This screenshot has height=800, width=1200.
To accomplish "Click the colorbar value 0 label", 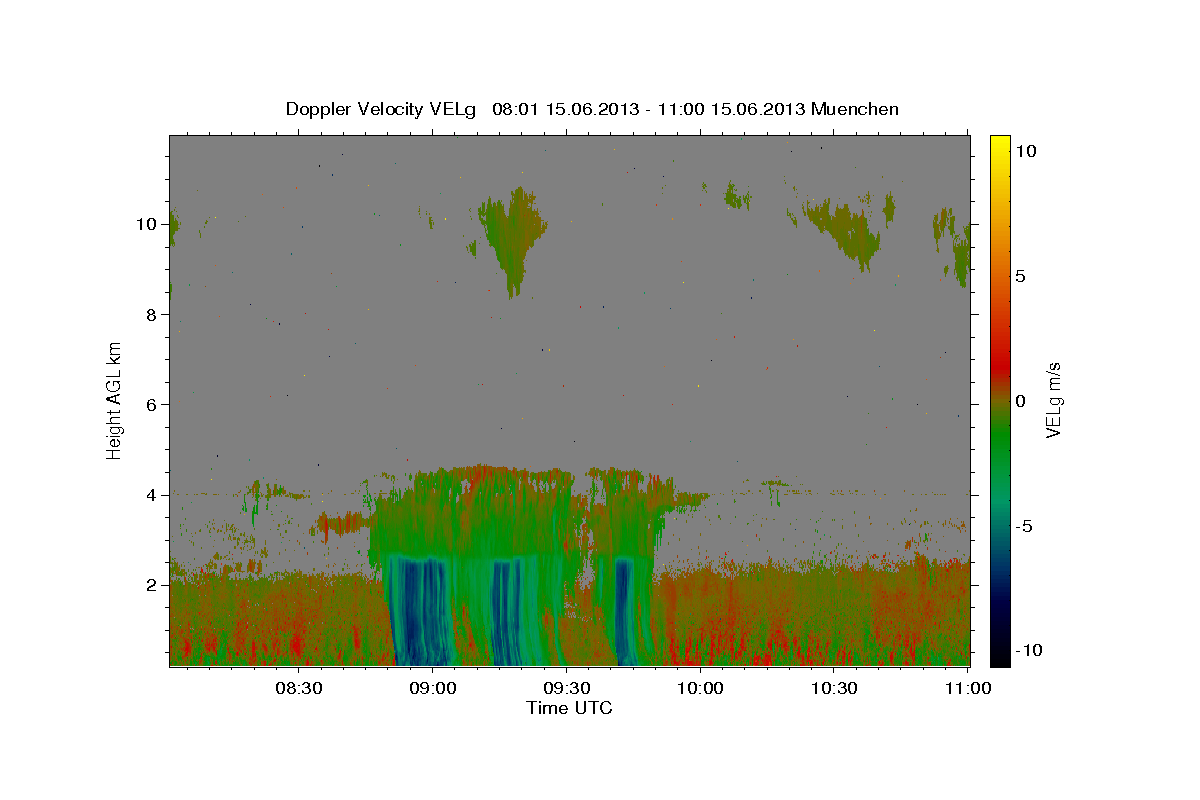I will (1021, 401).
